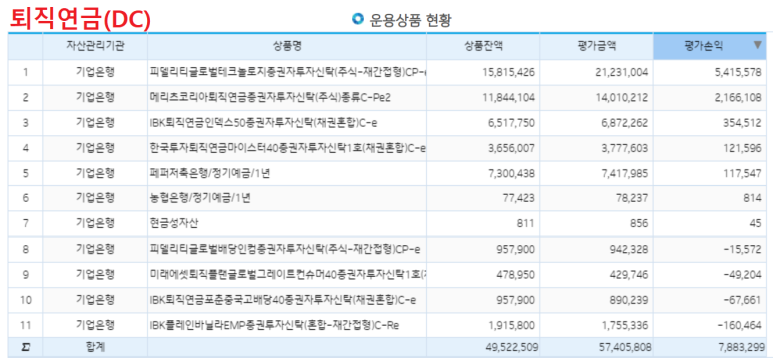Click loss value -160,464

(x=740, y=325)
